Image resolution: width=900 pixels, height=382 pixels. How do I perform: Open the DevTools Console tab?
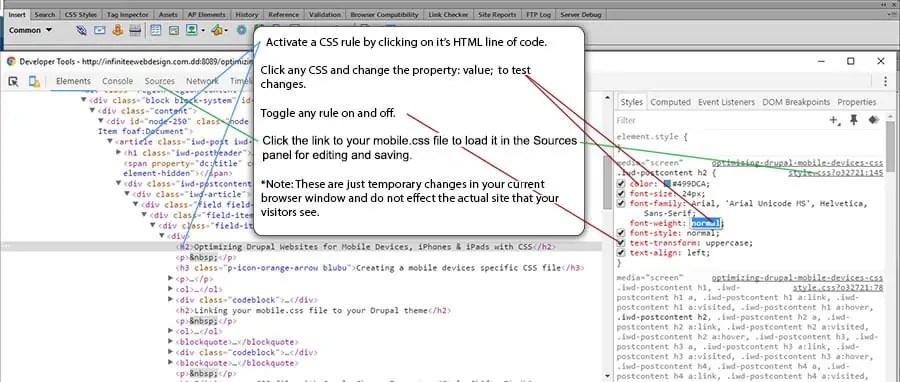pos(117,81)
